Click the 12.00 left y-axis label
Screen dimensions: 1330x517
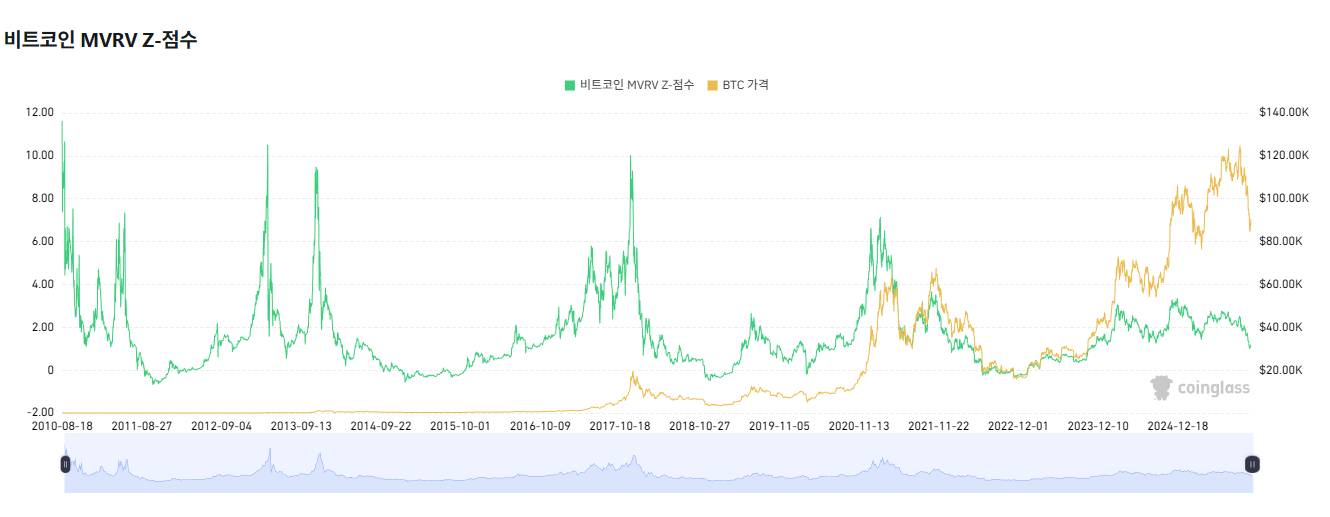click(x=40, y=112)
